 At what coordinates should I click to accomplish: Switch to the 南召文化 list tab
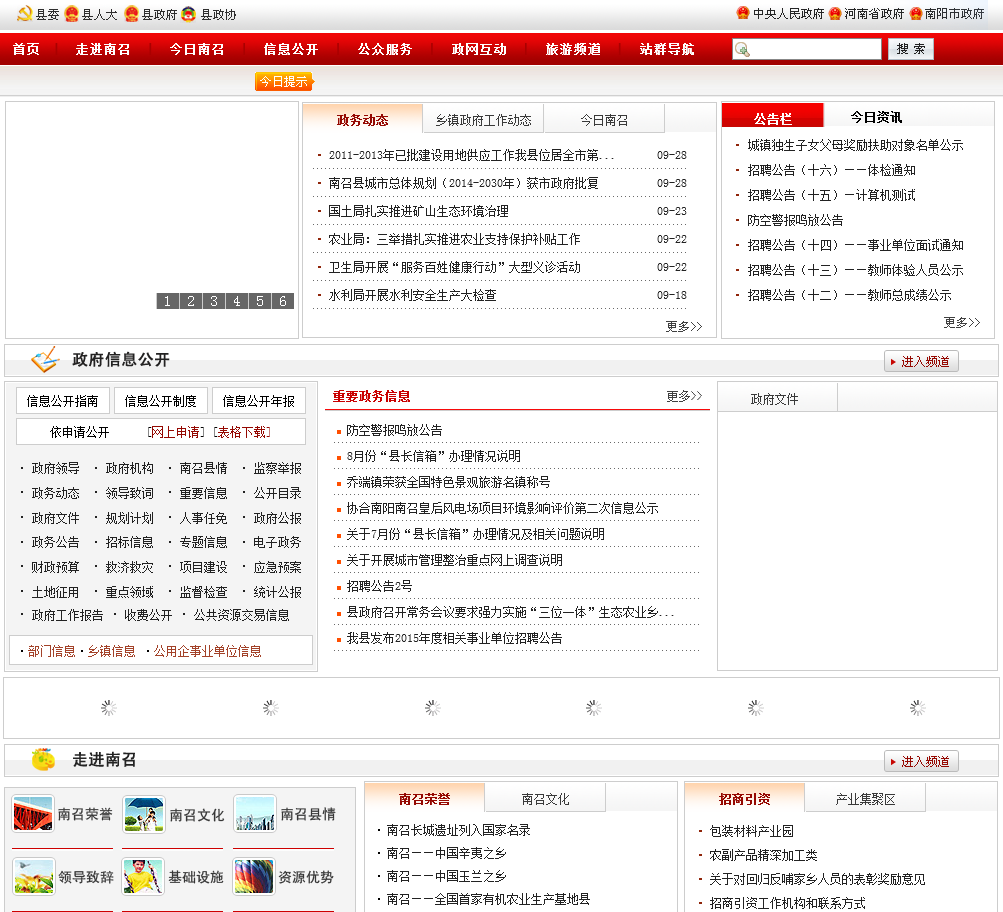pyautogui.click(x=546, y=799)
